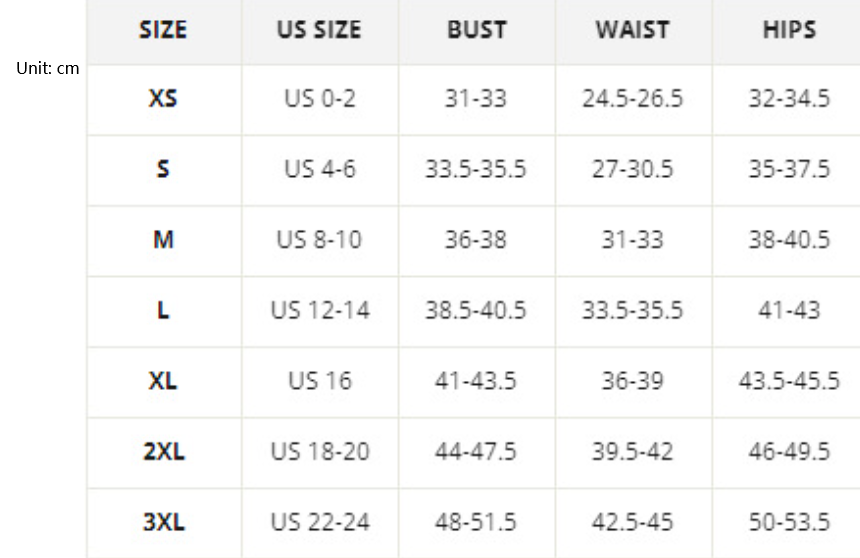Image resolution: width=860 pixels, height=558 pixels.
Task: Select the 2XL size row label
Action: click(163, 452)
